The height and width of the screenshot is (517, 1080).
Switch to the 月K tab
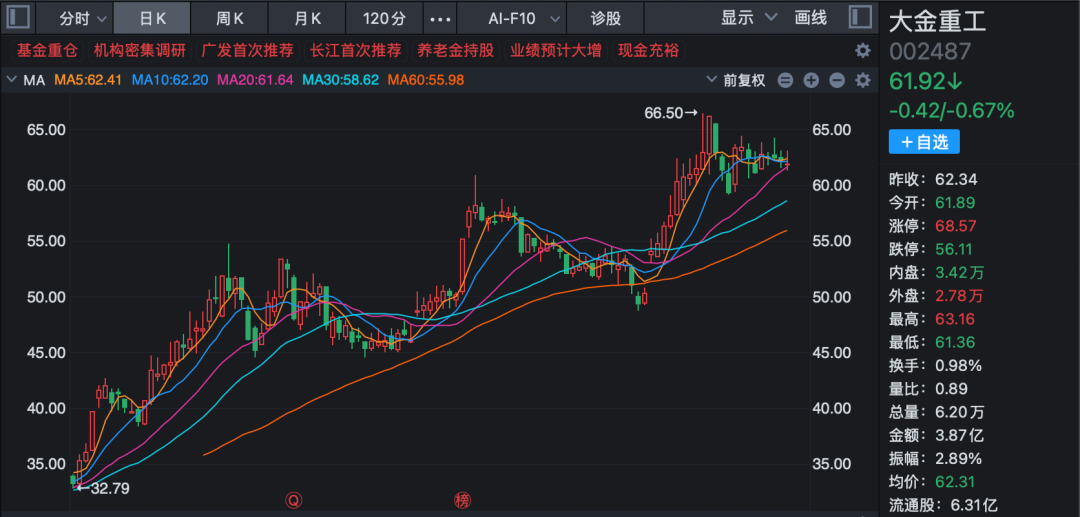[x=308, y=18]
